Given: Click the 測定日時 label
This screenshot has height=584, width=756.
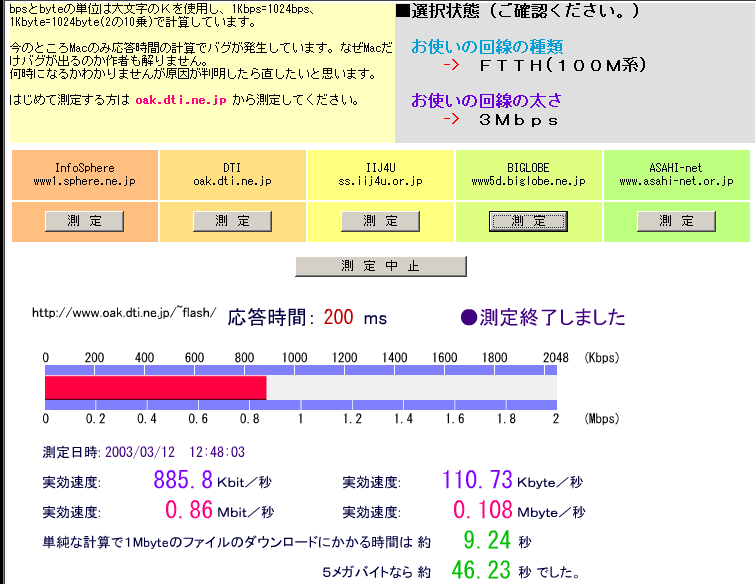Looking at the screenshot, I should click(x=71, y=452).
